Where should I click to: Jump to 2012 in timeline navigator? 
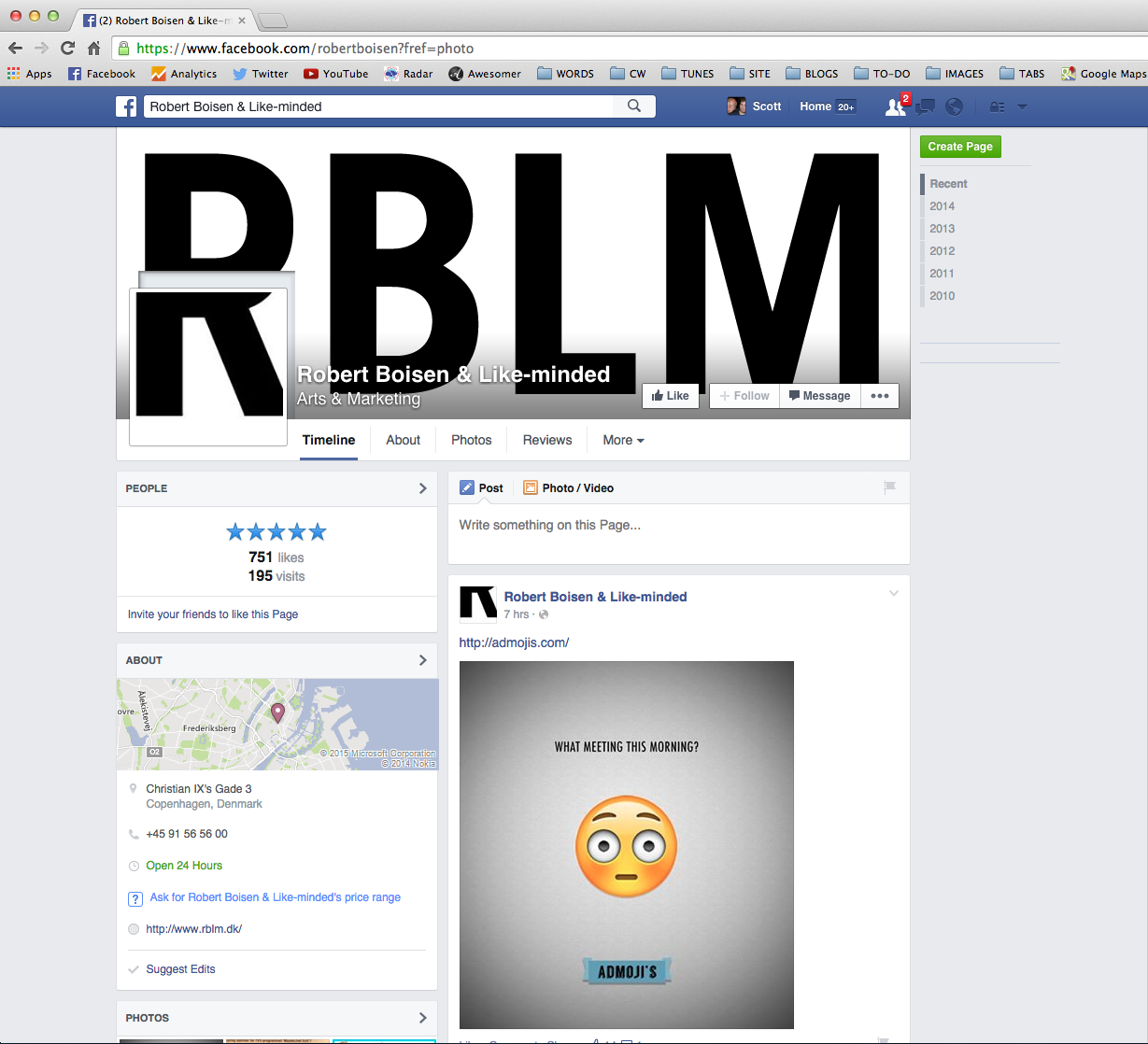pos(942,251)
